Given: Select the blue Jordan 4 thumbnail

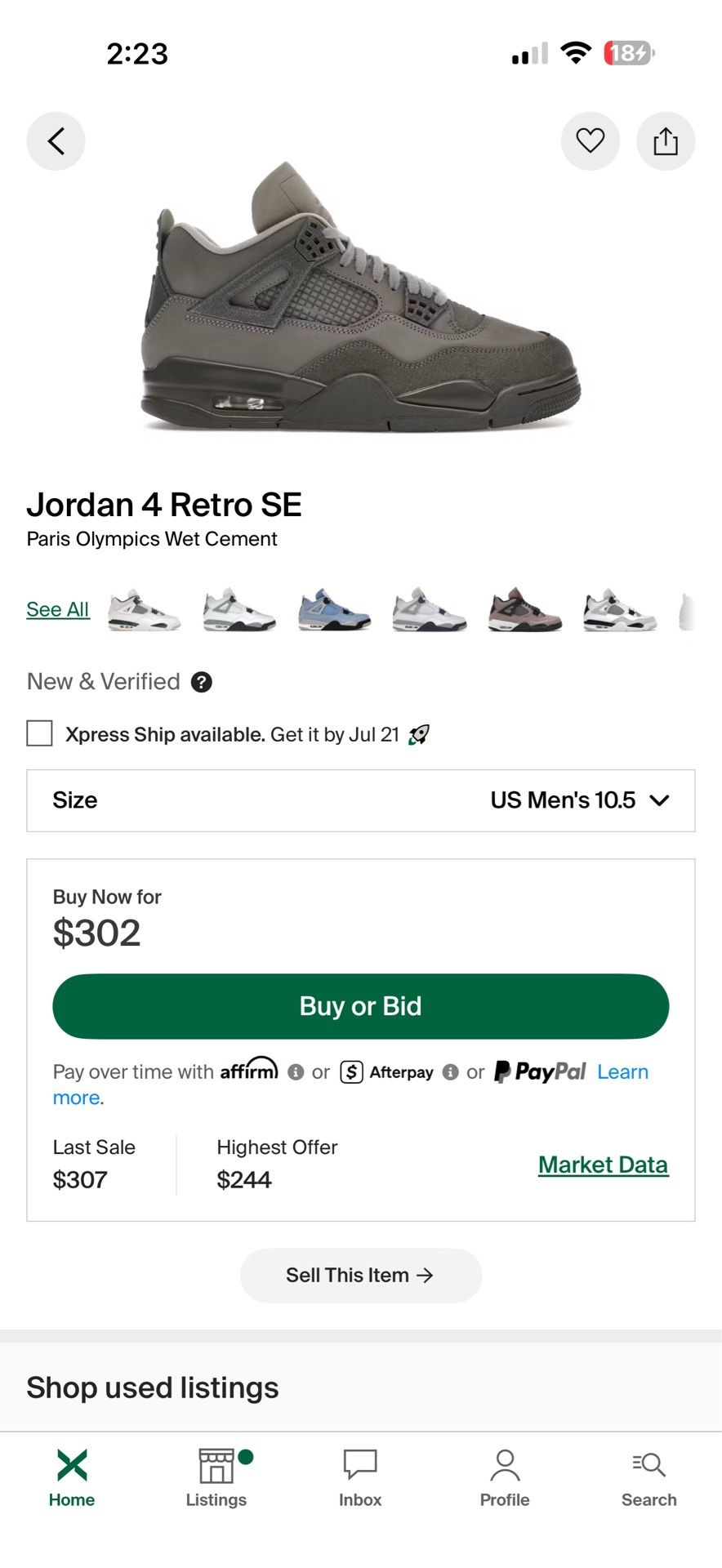Looking at the screenshot, I should tap(334, 610).
